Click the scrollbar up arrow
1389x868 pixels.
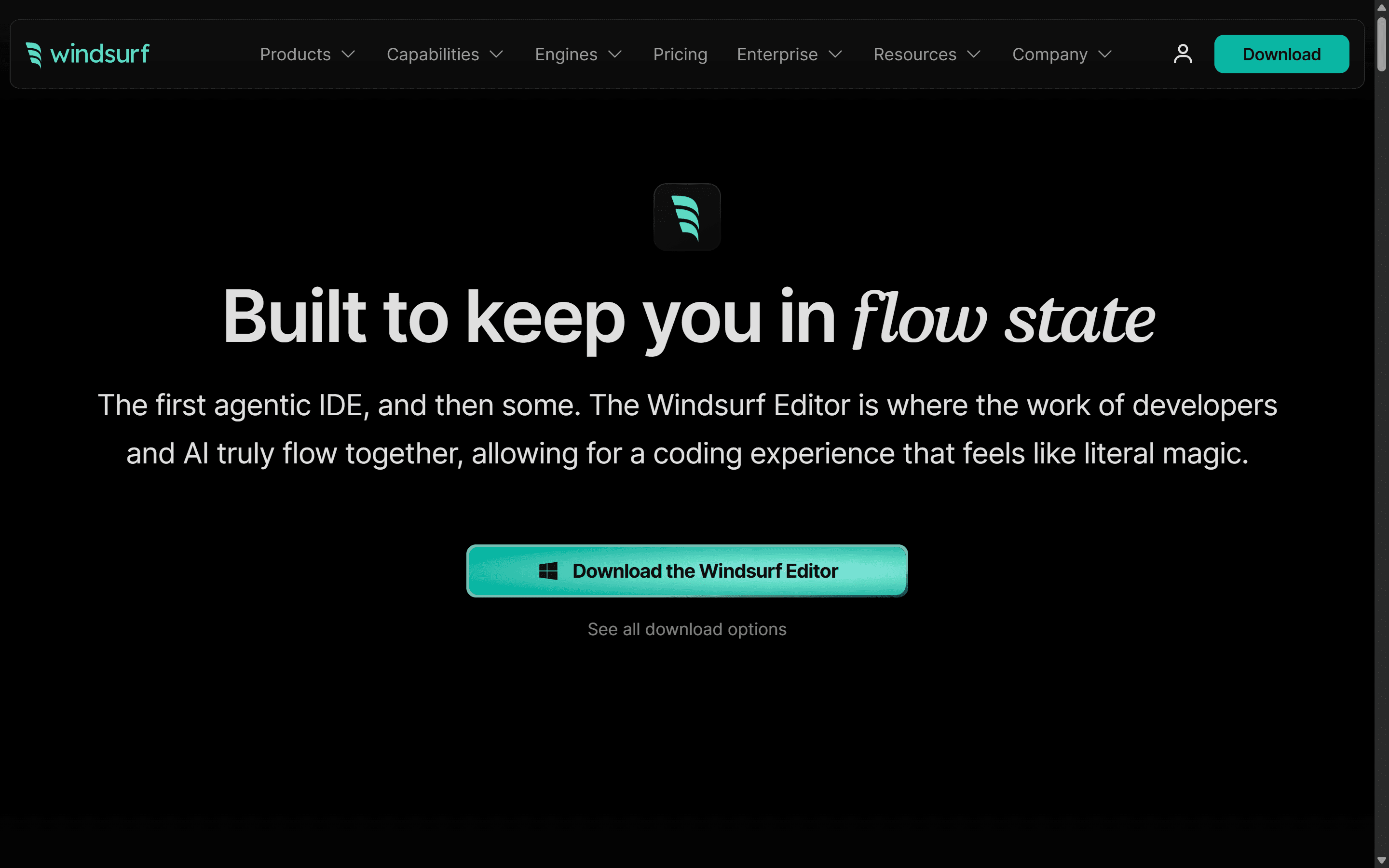coord(1382,7)
